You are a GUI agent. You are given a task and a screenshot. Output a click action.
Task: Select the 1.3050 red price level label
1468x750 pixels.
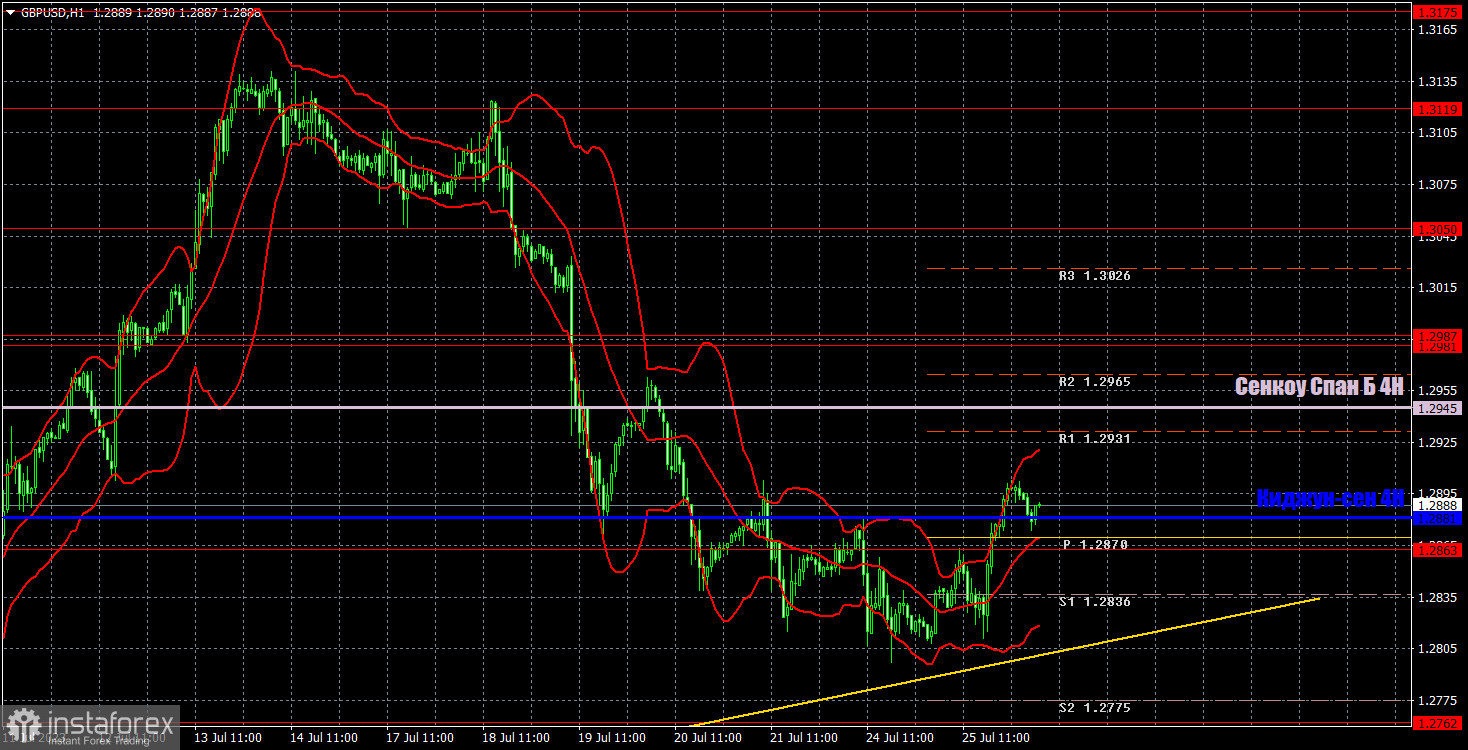[x=1439, y=229]
